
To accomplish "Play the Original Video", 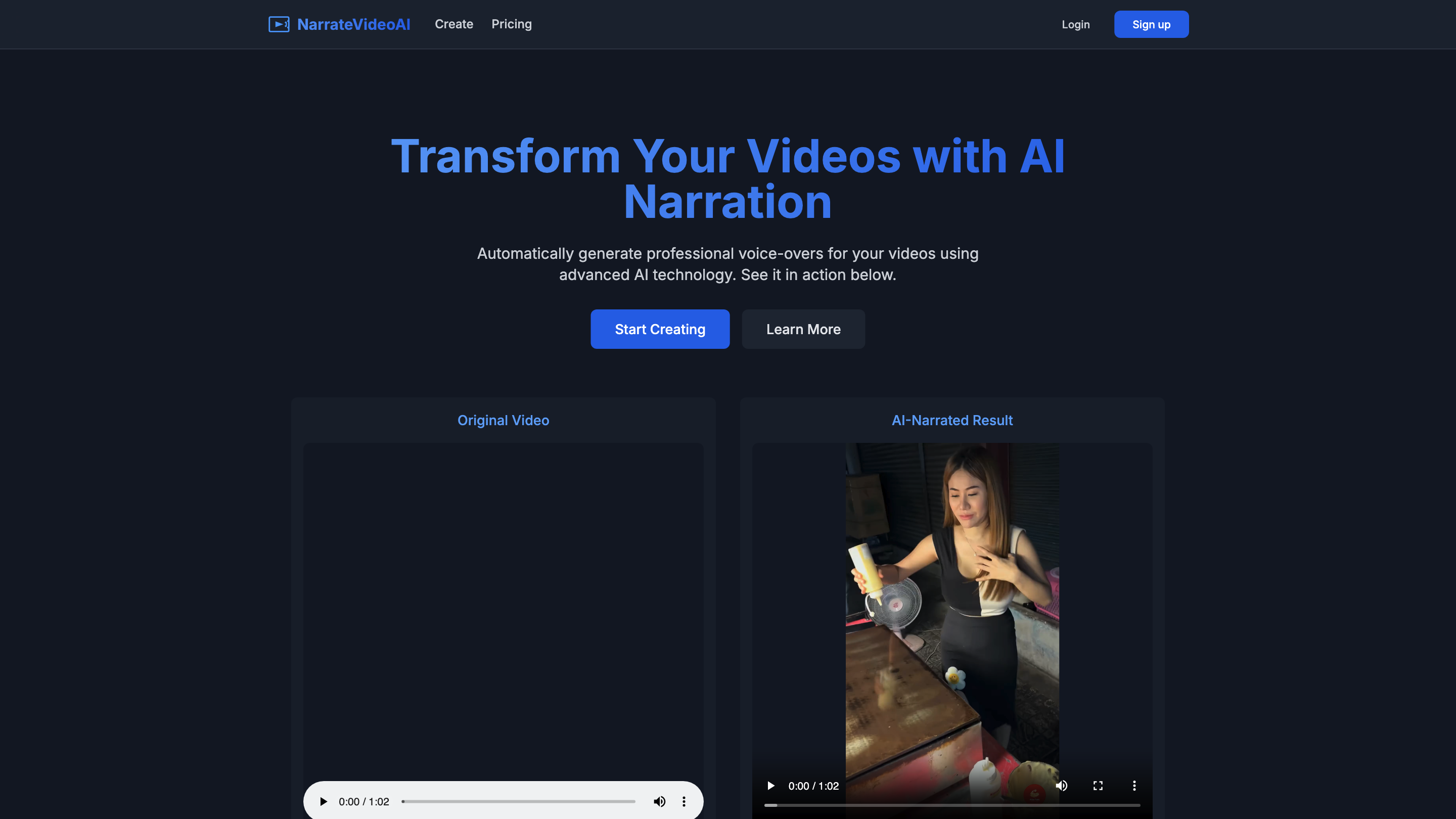I will click(324, 801).
